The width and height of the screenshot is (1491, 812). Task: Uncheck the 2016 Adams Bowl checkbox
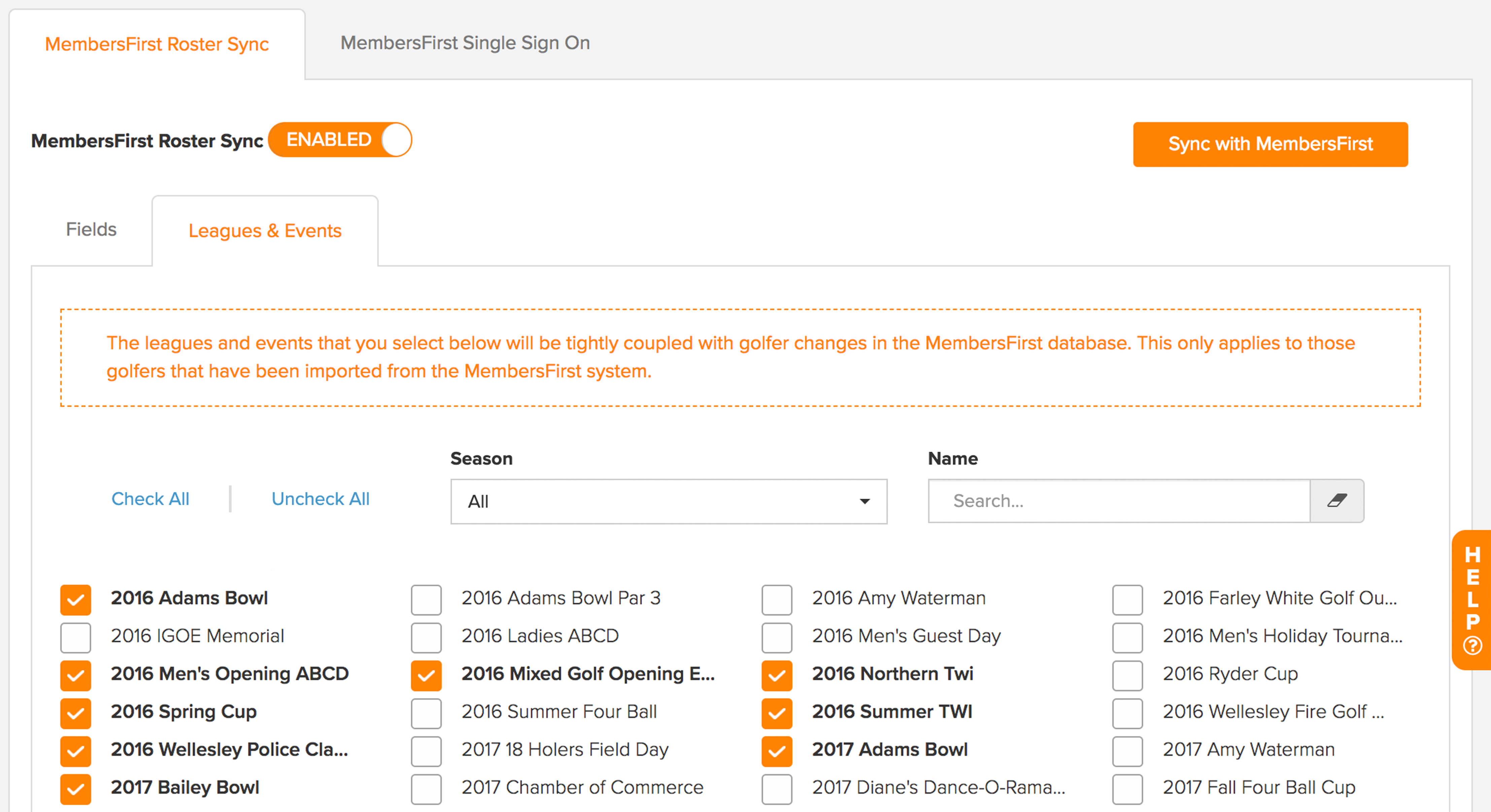tap(76, 600)
